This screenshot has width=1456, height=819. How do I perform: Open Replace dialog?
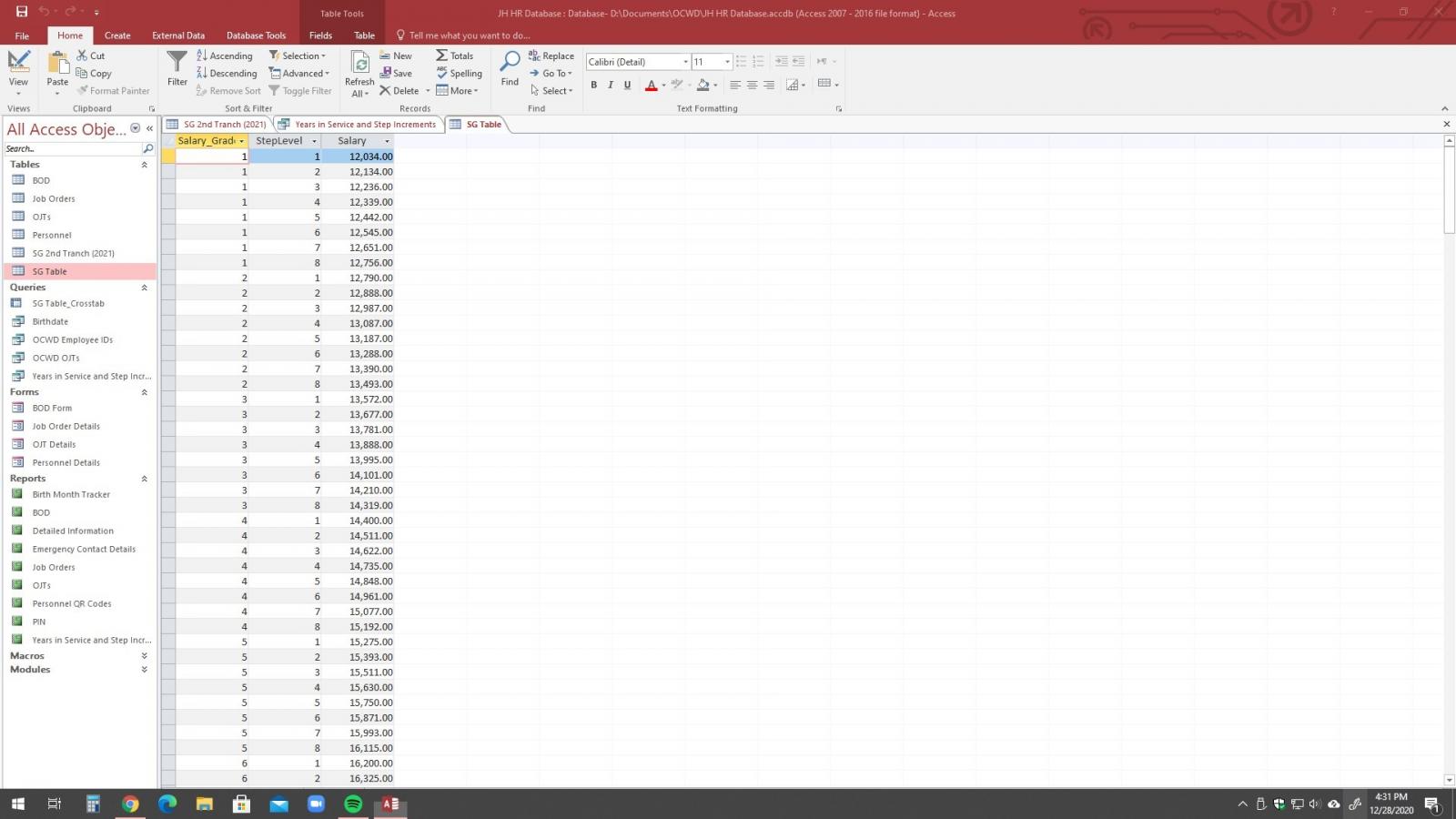551,56
